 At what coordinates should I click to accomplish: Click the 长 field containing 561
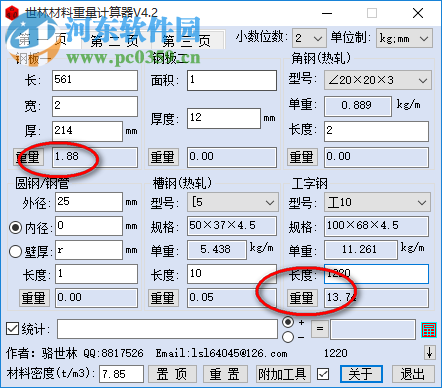[95, 80]
